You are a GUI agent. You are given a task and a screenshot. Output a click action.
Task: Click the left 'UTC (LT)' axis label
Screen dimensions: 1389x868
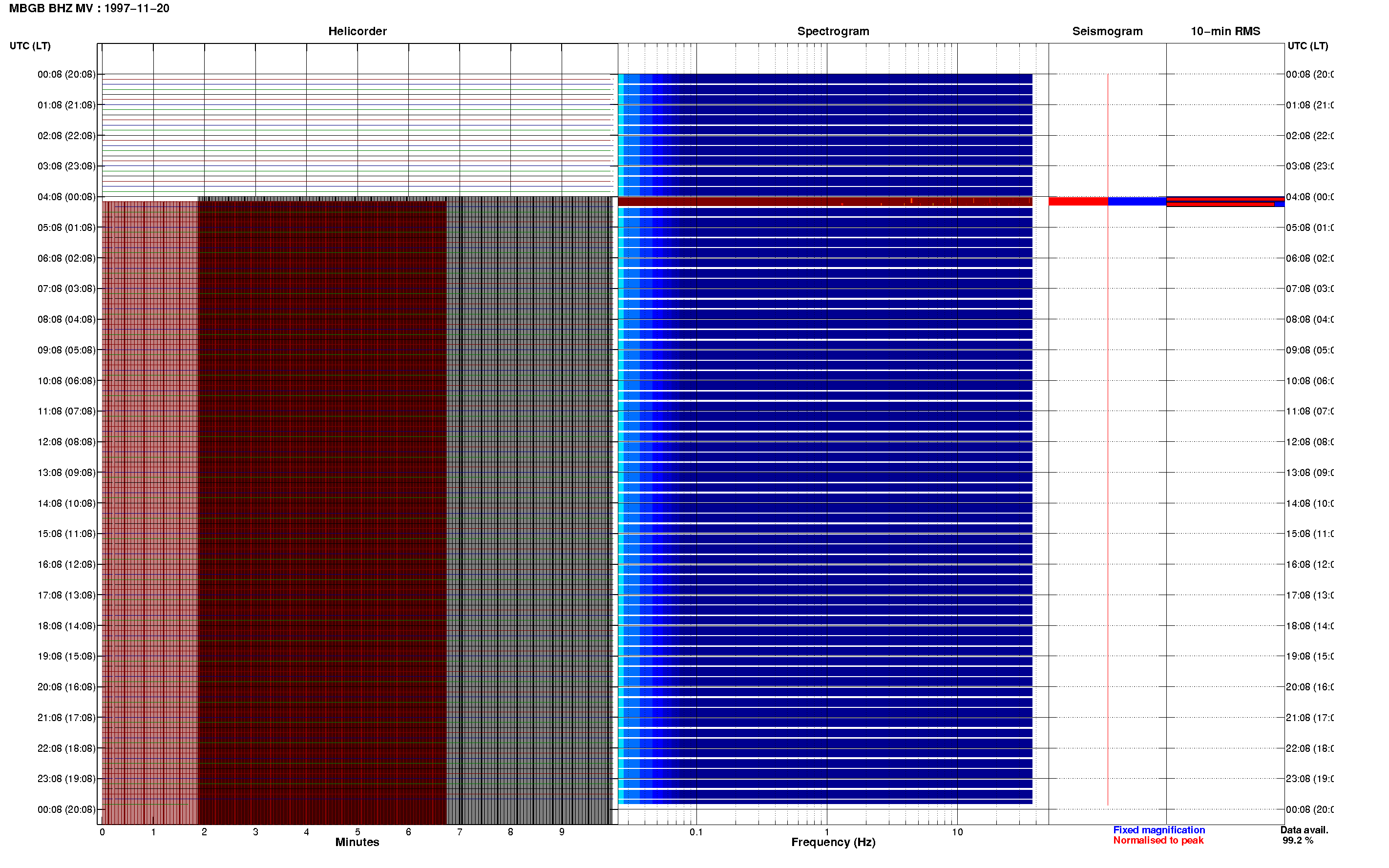[30, 46]
